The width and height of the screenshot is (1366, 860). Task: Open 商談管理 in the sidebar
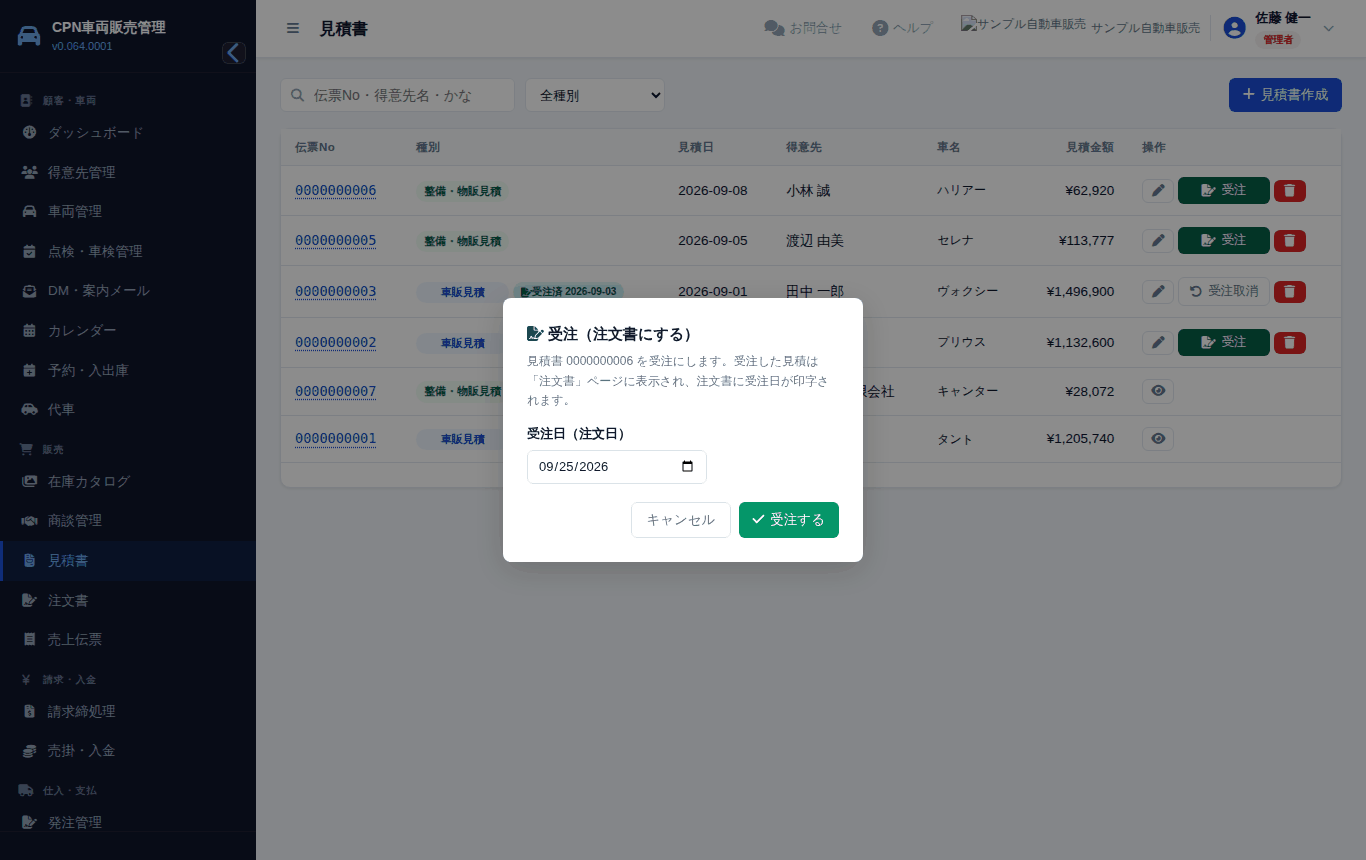128,521
